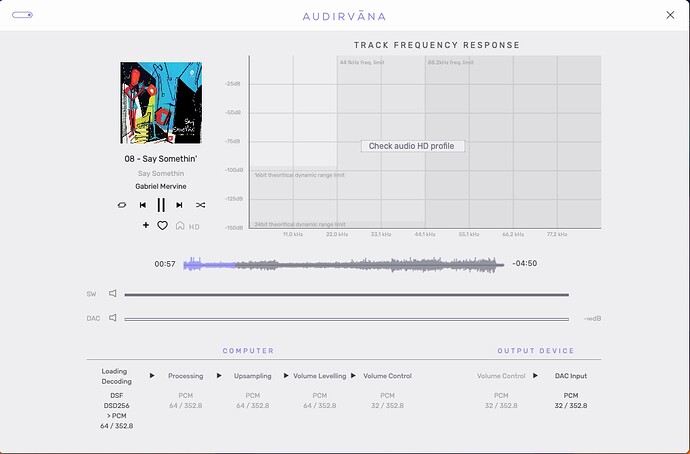This screenshot has height=454, width=690.
Task: Toggle repeat mode
Action: coord(122,205)
